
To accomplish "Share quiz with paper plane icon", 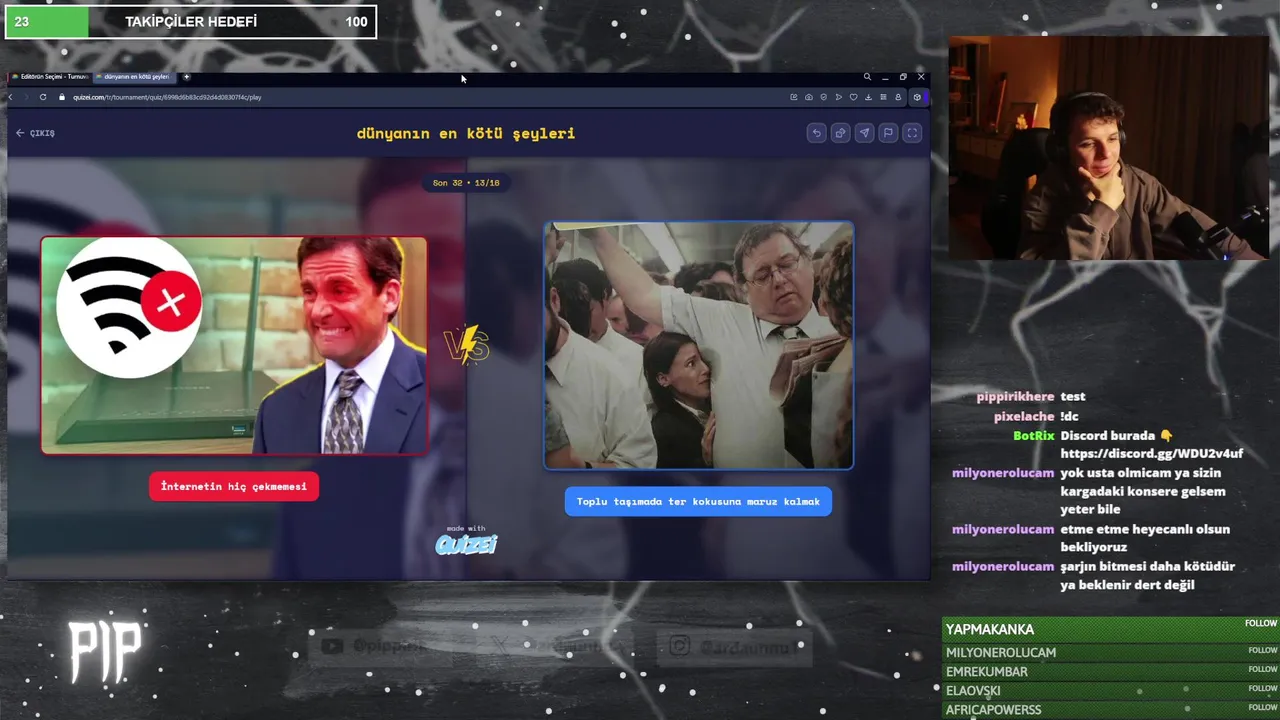I will click(864, 133).
